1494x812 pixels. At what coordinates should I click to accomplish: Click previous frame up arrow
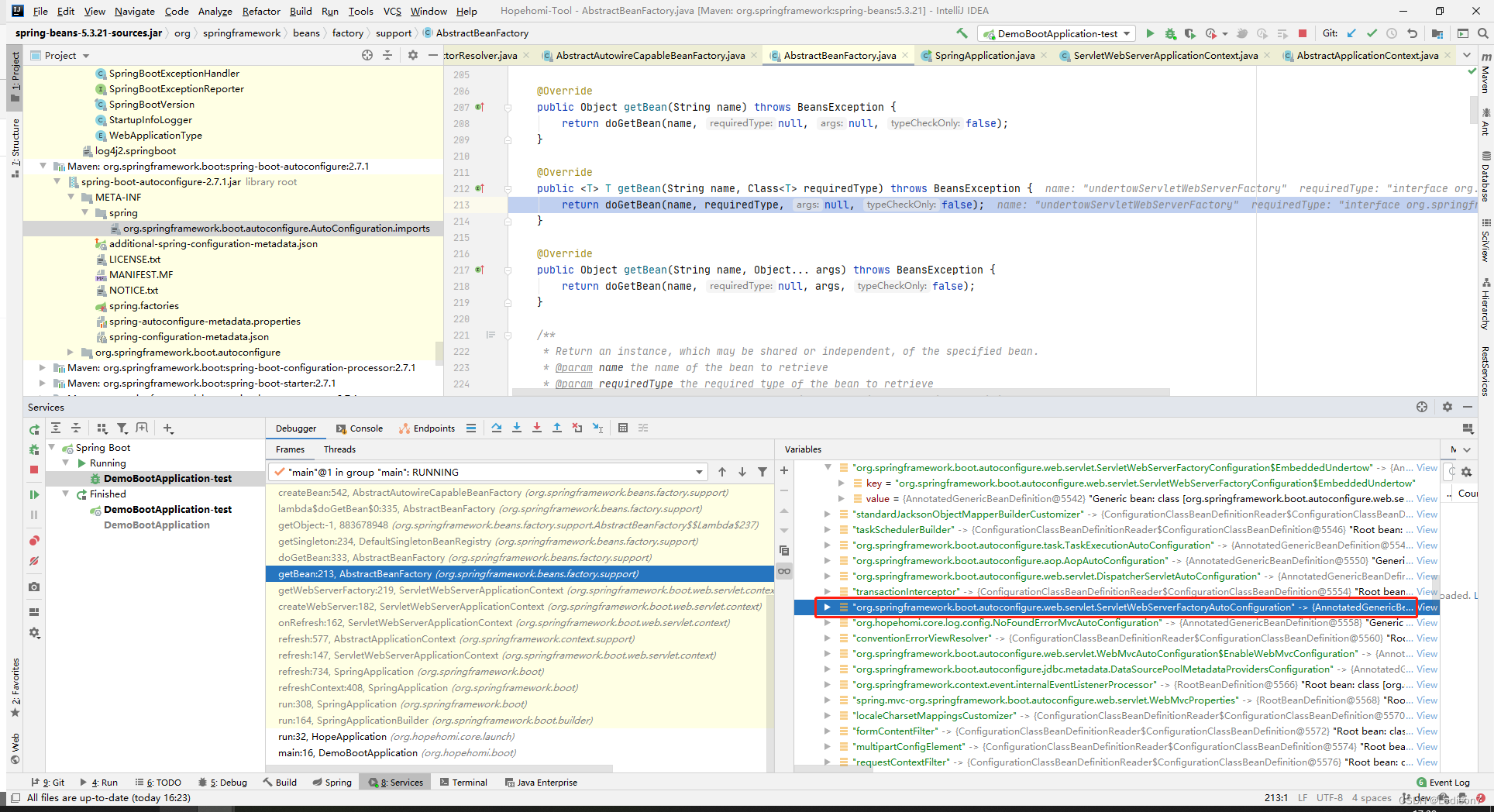pos(722,472)
